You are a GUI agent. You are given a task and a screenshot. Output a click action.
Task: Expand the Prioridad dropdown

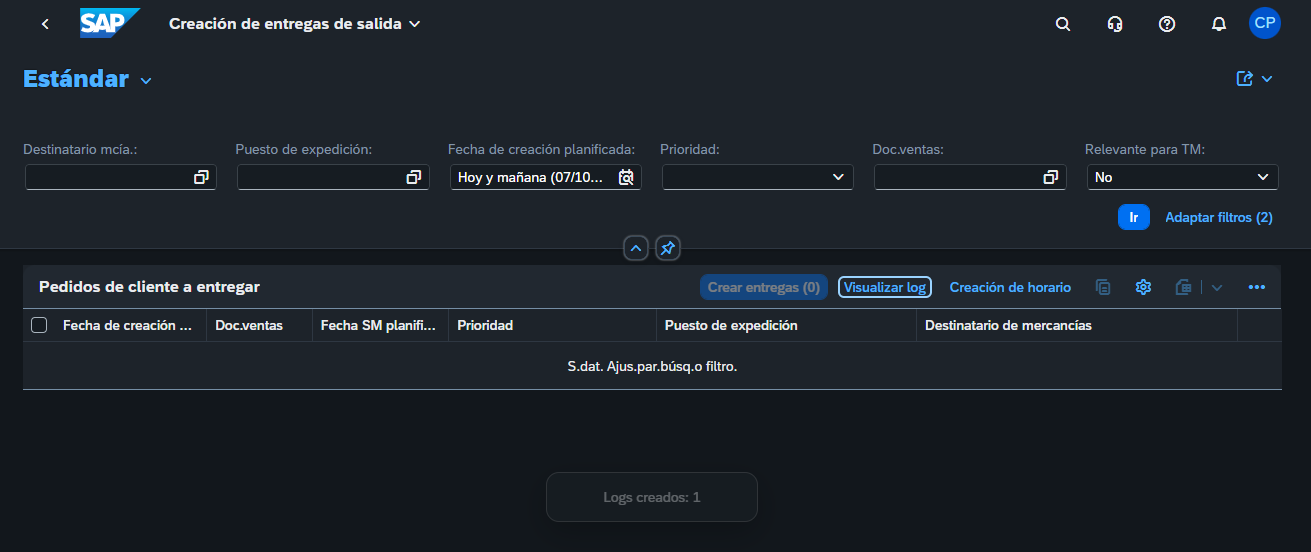pos(838,177)
